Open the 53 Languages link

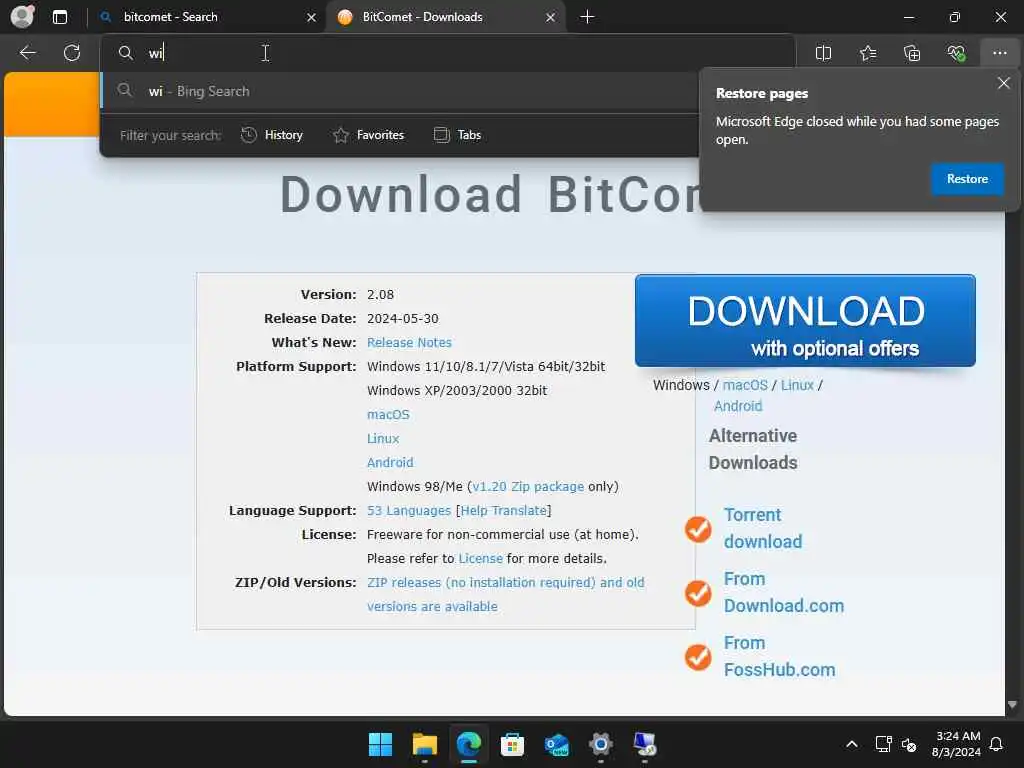tap(409, 511)
